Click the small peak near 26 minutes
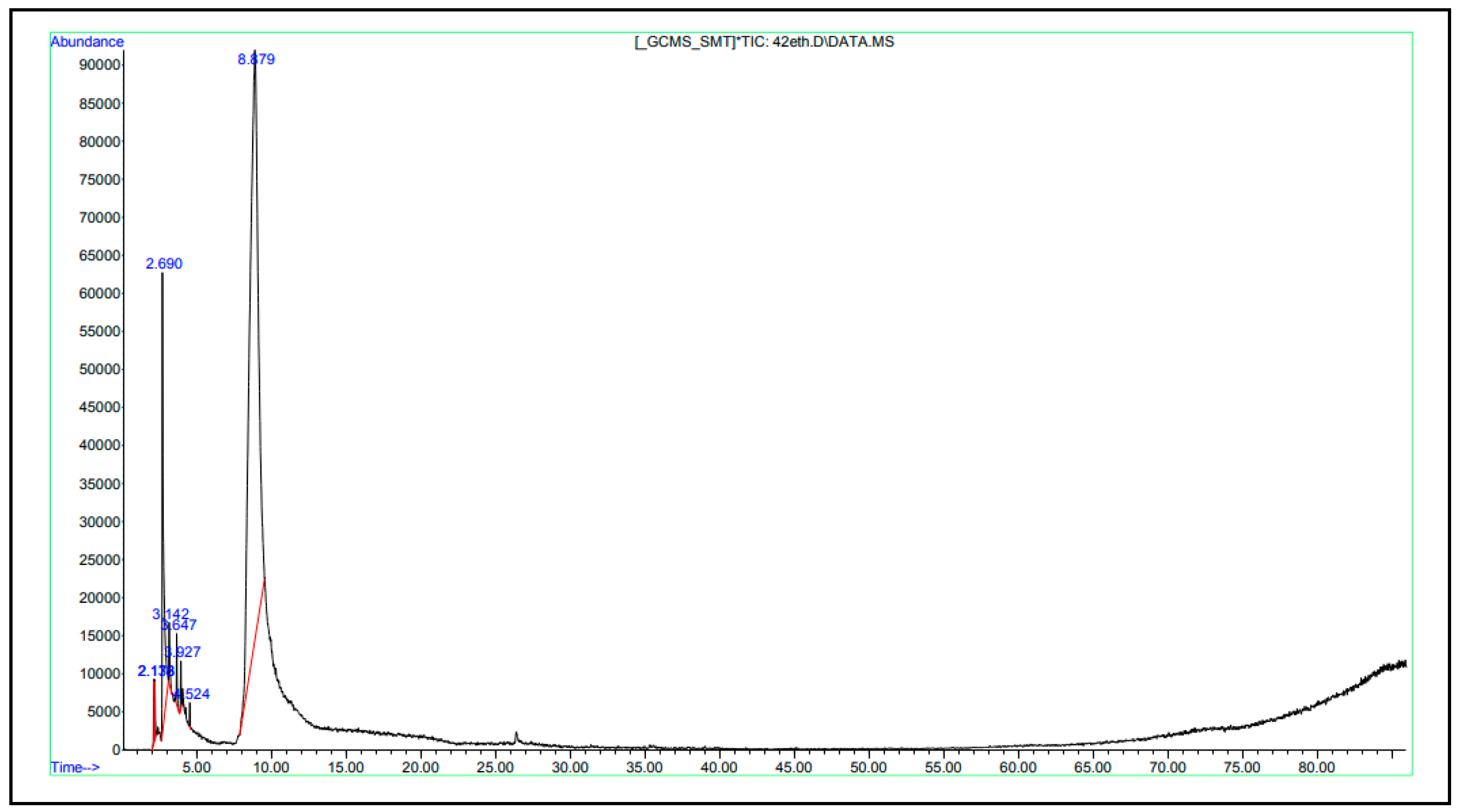The image size is (1459, 812). coord(516,737)
